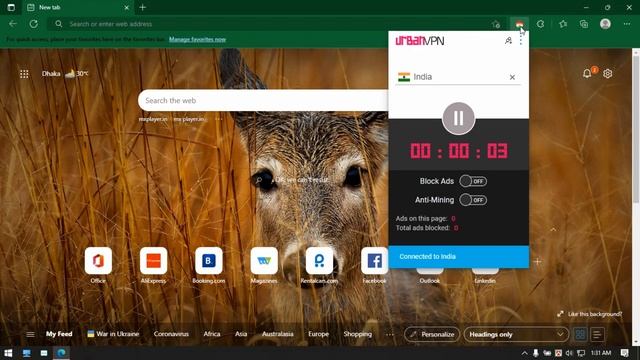Open more quick search suggestions ellipsis
Viewport: 640px width, 360px height.
(219, 119)
